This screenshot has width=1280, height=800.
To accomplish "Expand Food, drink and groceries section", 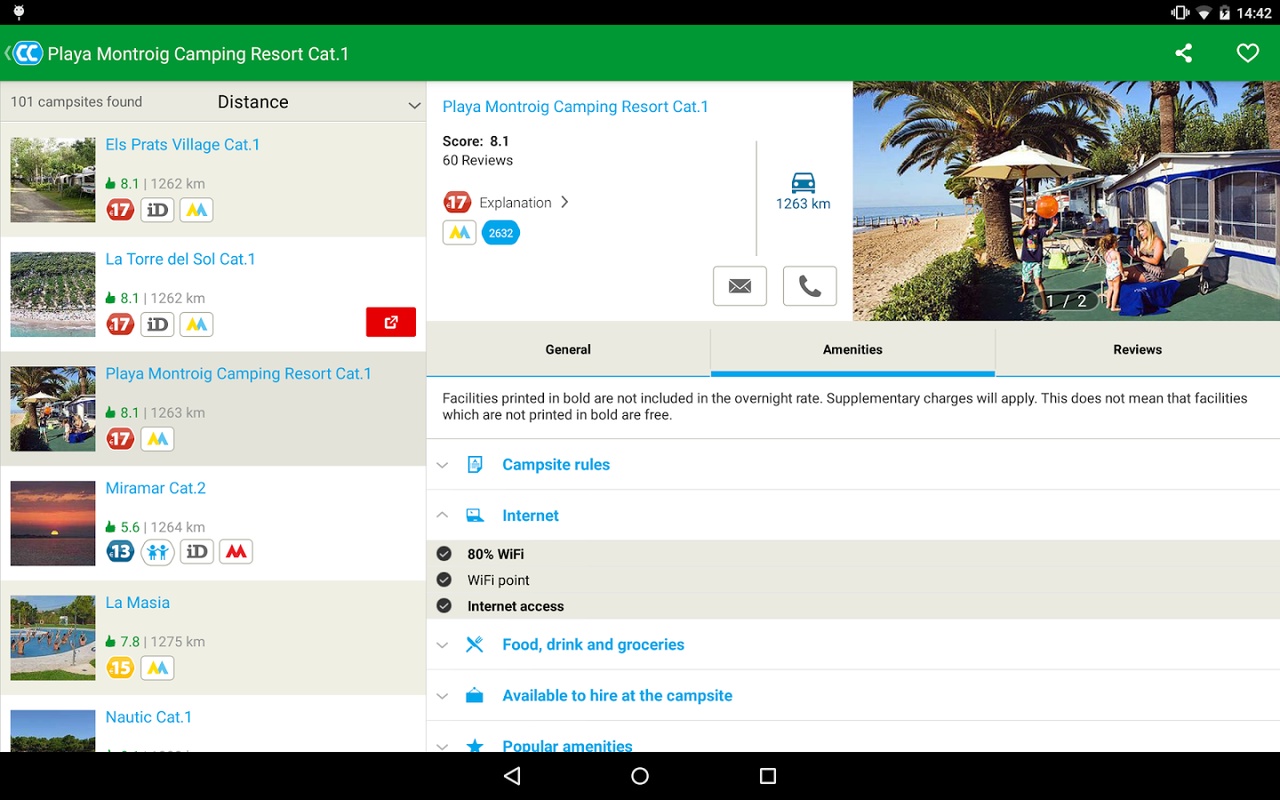I will tap(853, 644).
